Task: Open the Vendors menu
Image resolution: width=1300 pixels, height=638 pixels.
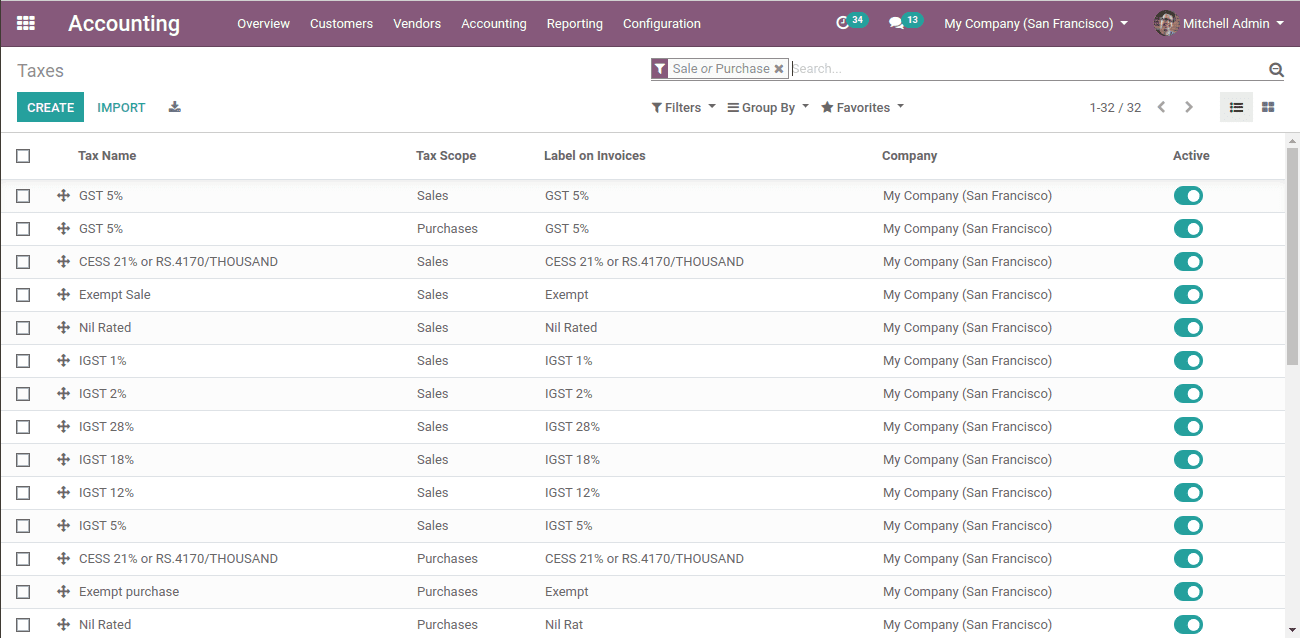Action: tap(417, 23)
